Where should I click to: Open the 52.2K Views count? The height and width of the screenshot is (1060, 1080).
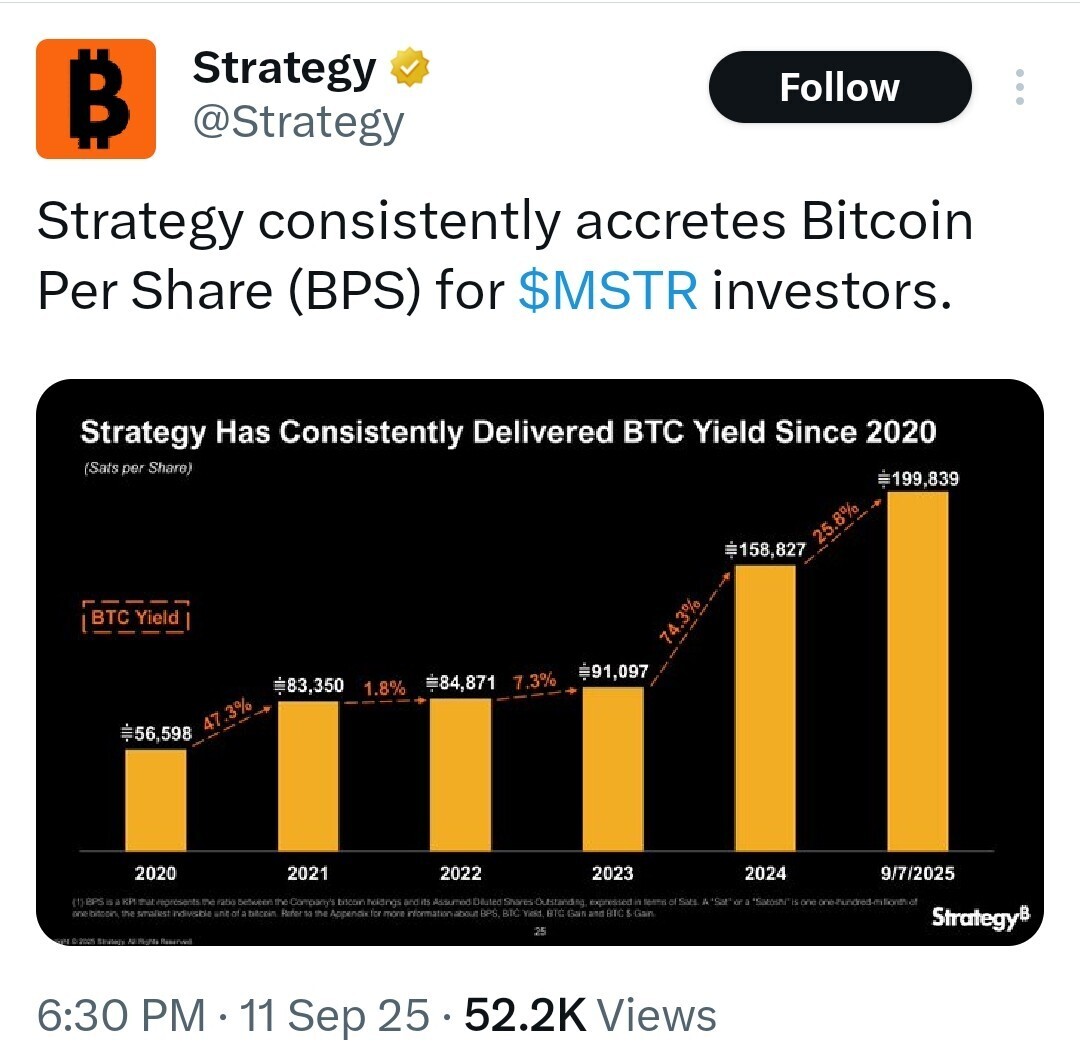click(590, 1015)
